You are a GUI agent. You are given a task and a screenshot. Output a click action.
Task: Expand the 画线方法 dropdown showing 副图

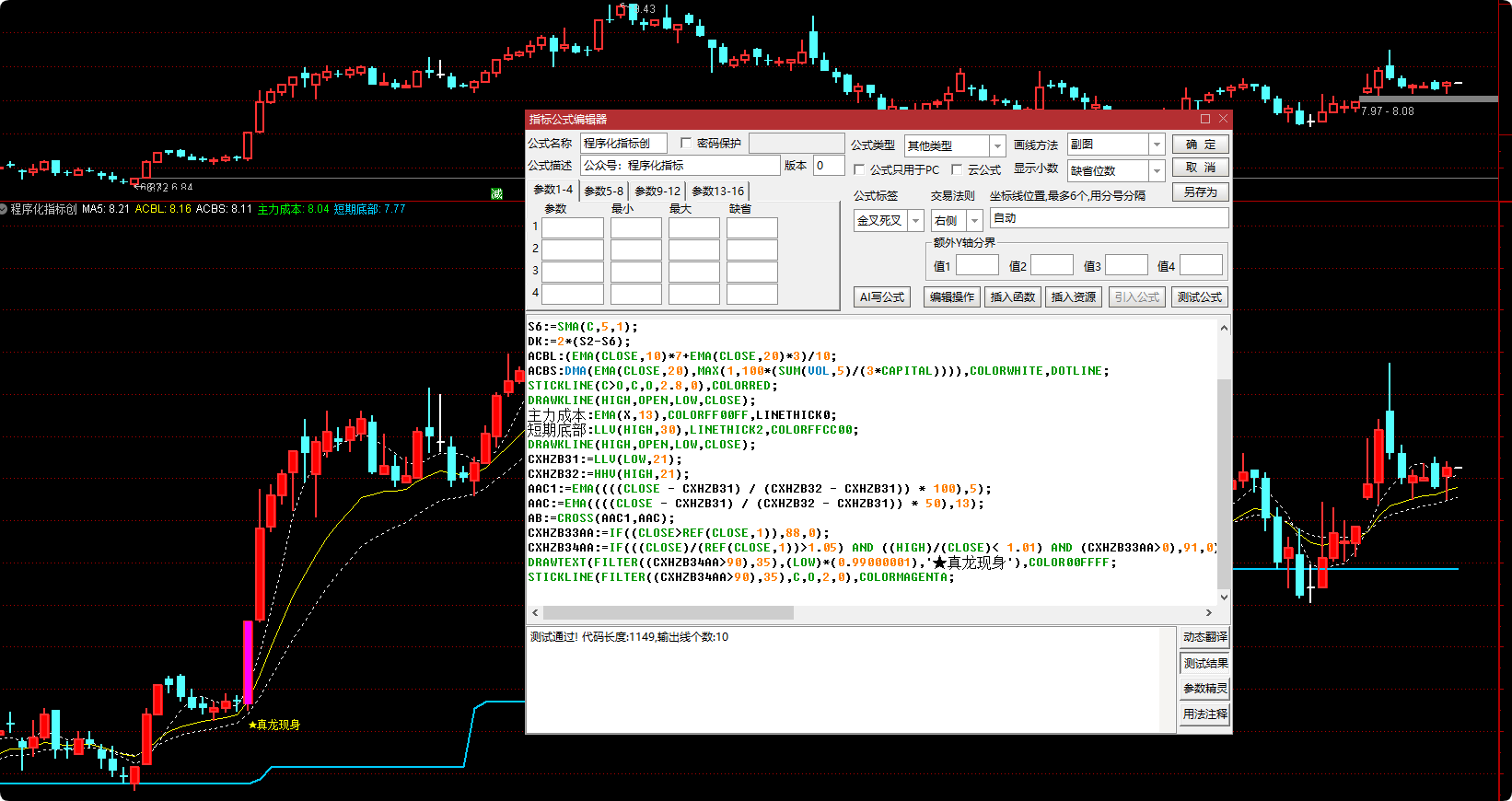(1157, 145)
